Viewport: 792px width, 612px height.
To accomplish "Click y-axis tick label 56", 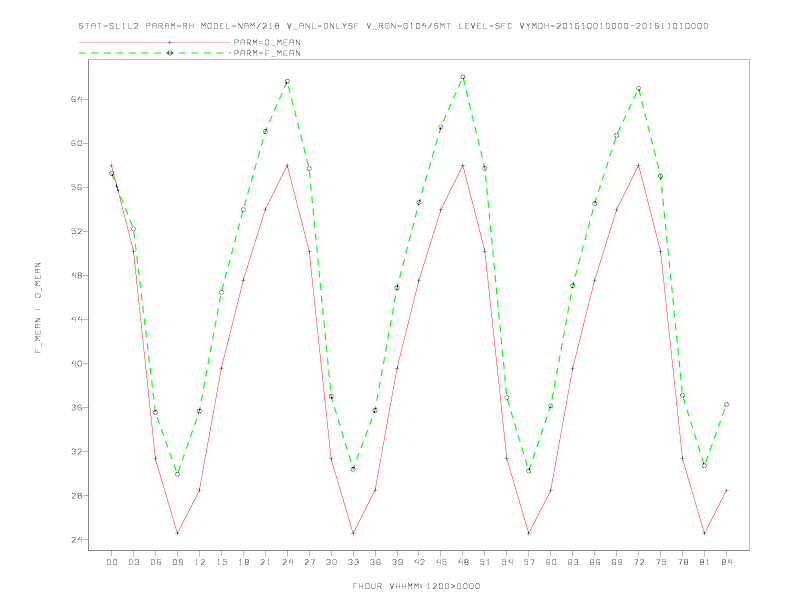I will pyautogui.click(x=77, y=187).
